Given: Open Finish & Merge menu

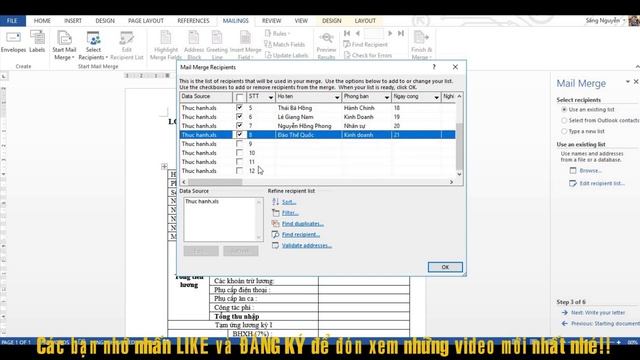Looking at the screenshot, I should pyautogui.click(x=421, y=45).
